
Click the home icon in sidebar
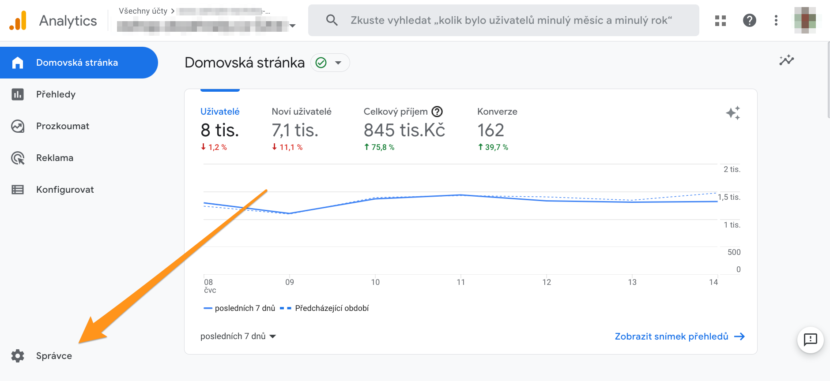click(18, 62)
